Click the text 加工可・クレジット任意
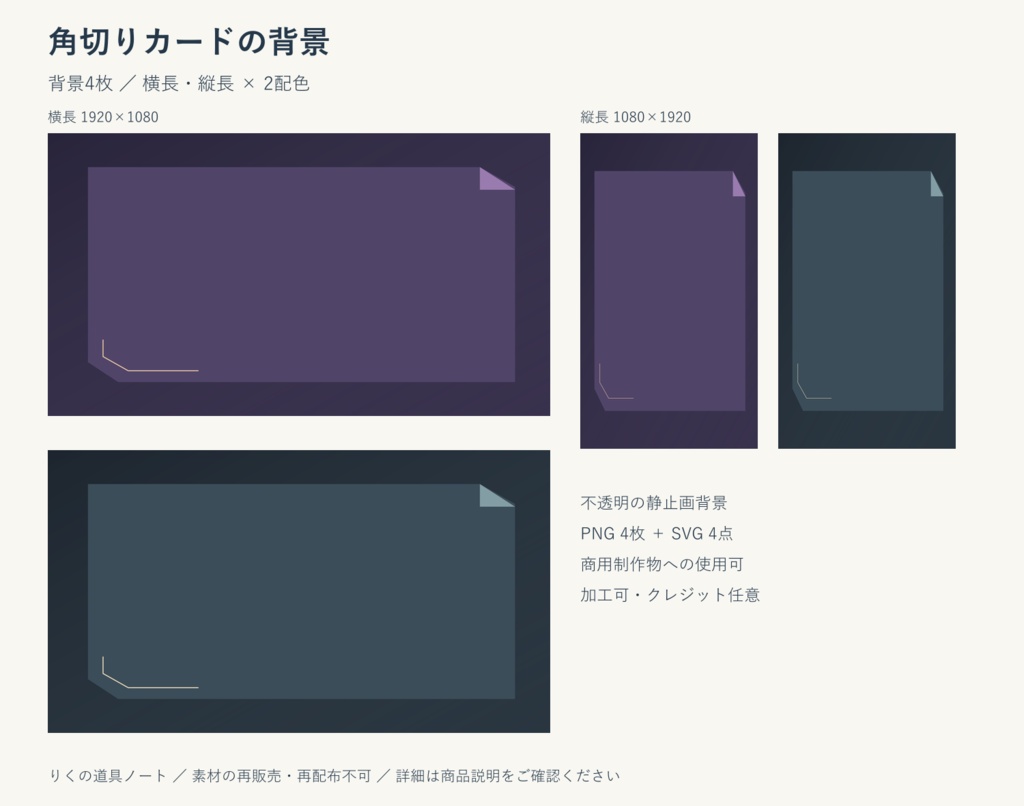 coord(670,595)
